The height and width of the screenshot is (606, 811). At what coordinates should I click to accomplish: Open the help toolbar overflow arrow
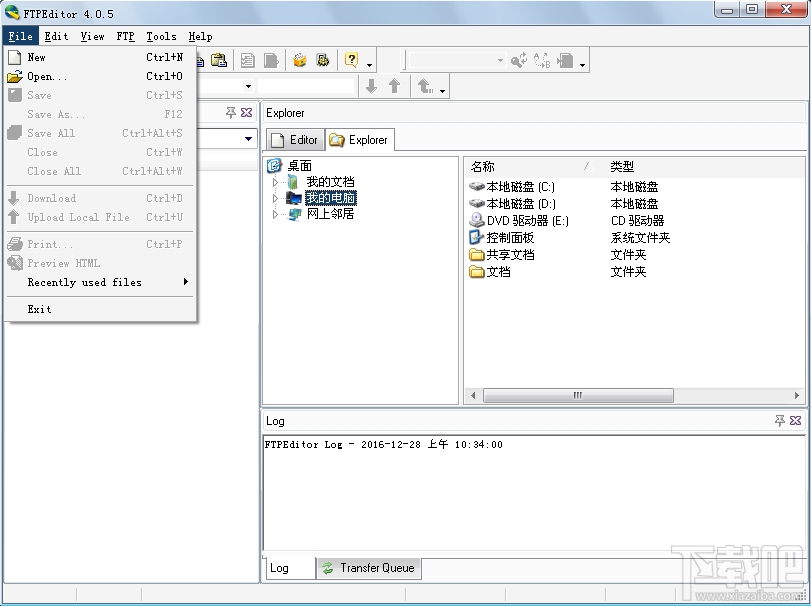click(369, 65)
